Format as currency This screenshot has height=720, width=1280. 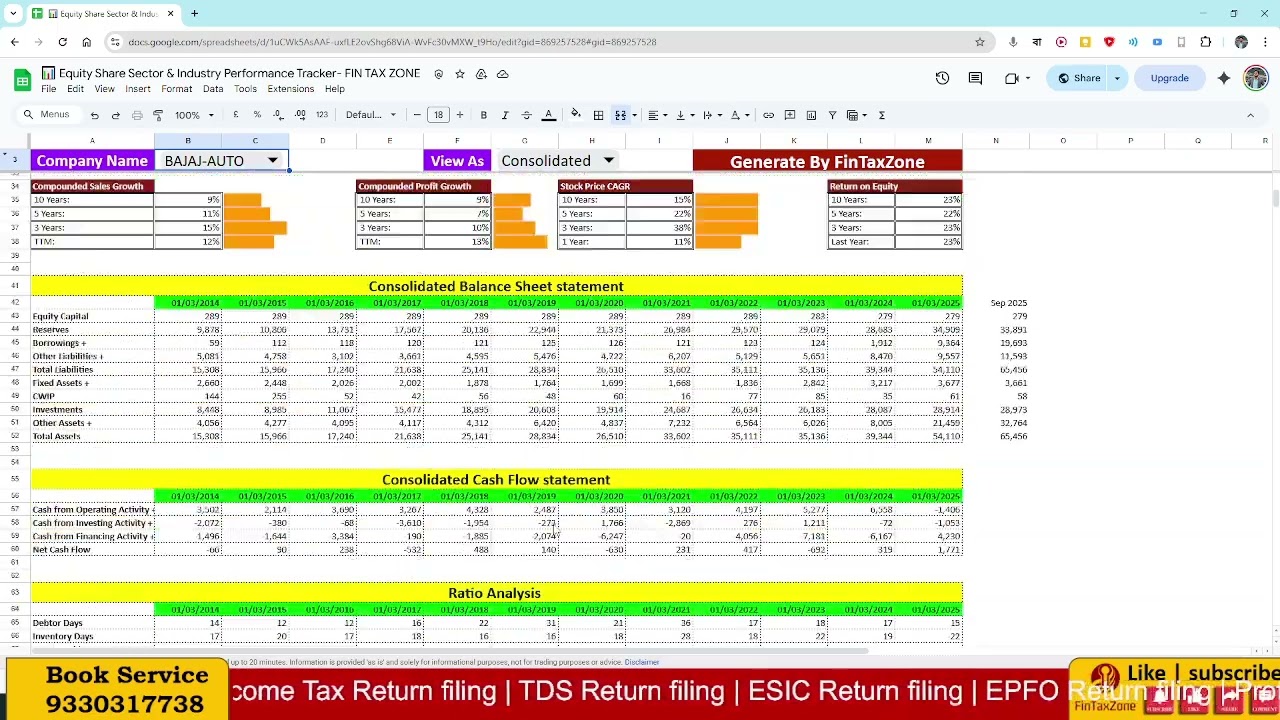[236, 115]
